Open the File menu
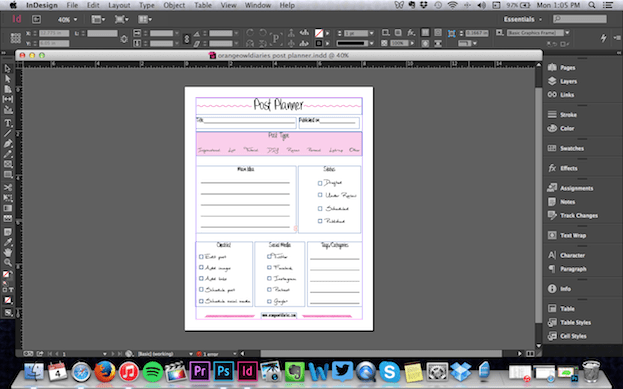Viewport: 623px width, 389px height. [x=72, y=5]
